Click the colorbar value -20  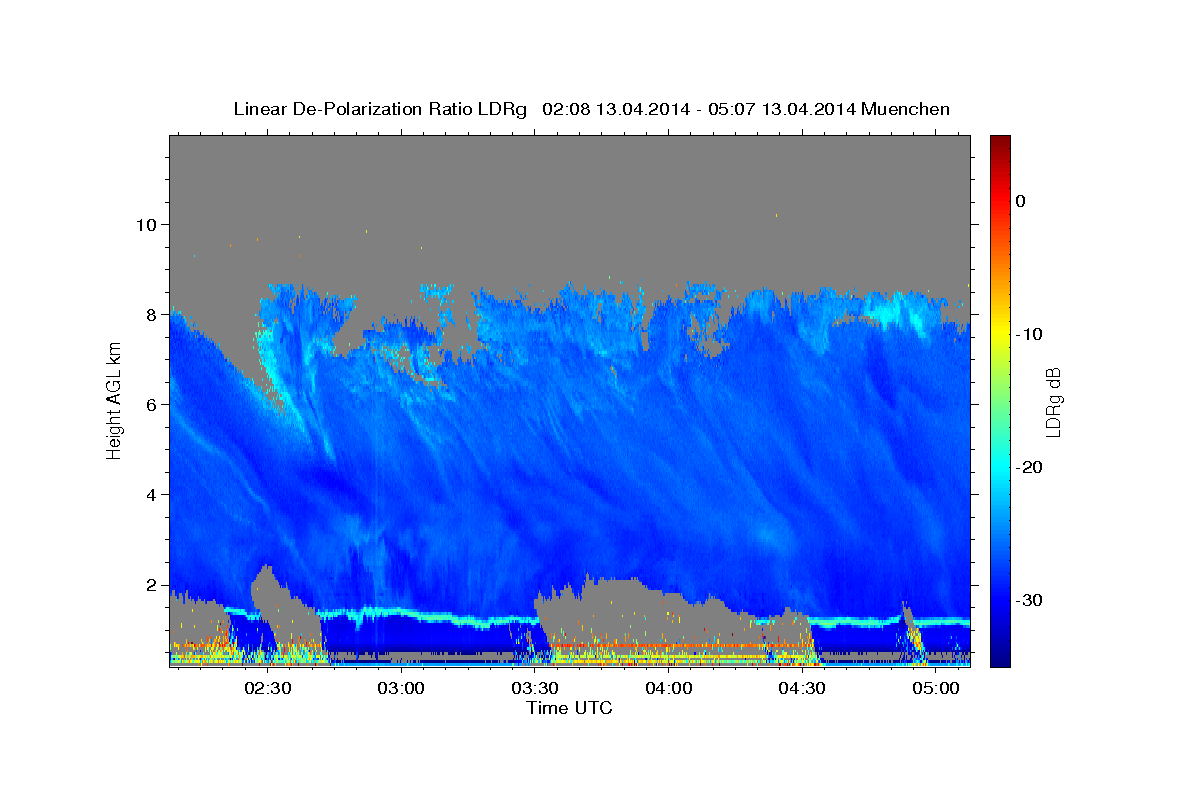coord(1029,467)
